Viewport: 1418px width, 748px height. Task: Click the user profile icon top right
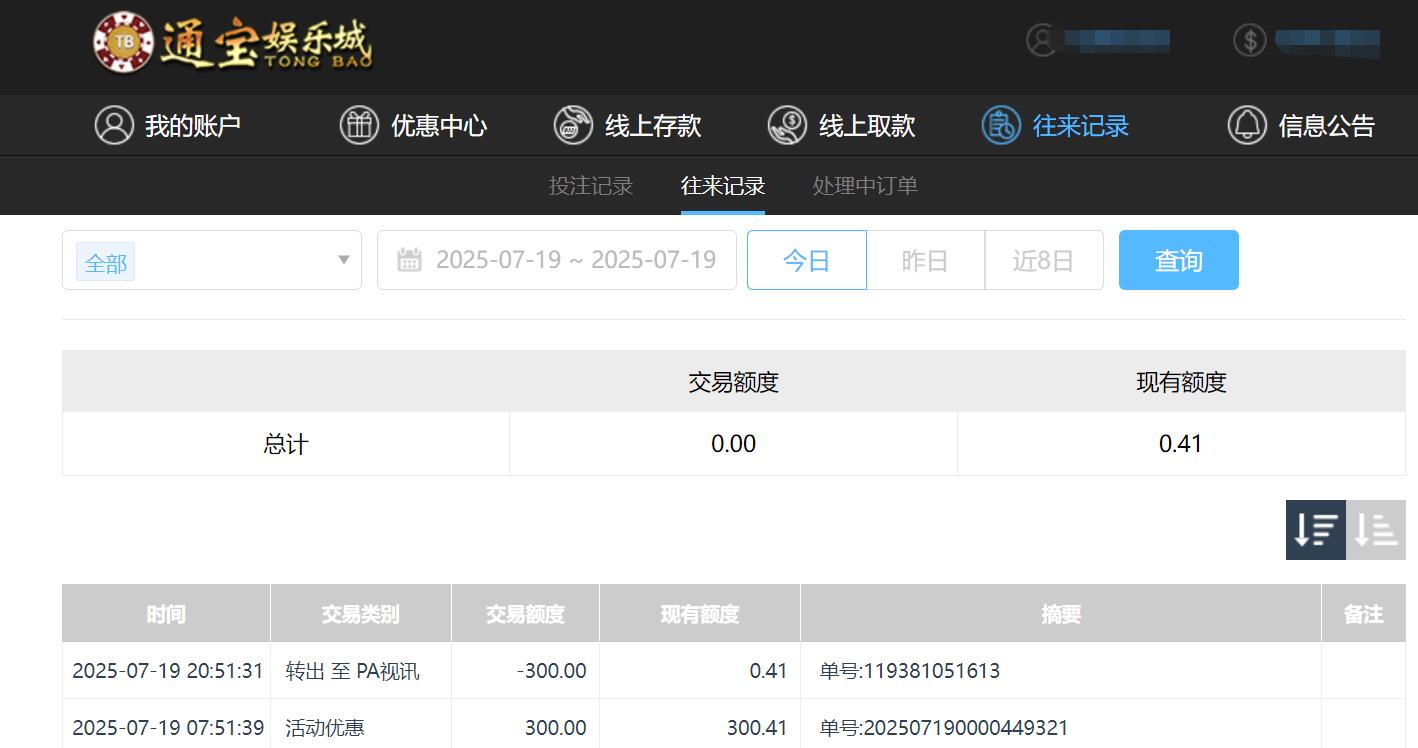click(x=1040, y=40)
